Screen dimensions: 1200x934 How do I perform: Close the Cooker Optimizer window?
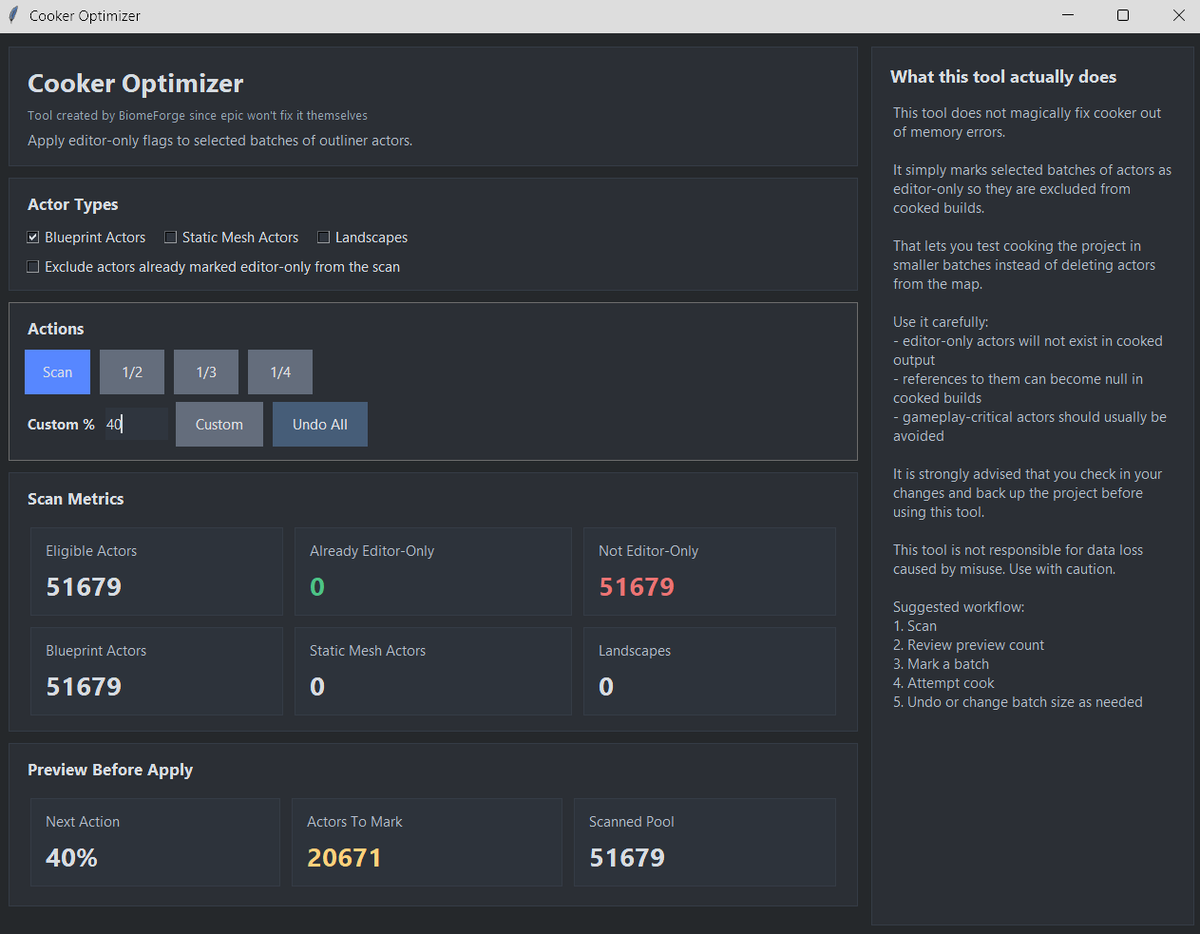click(1178, 16)
